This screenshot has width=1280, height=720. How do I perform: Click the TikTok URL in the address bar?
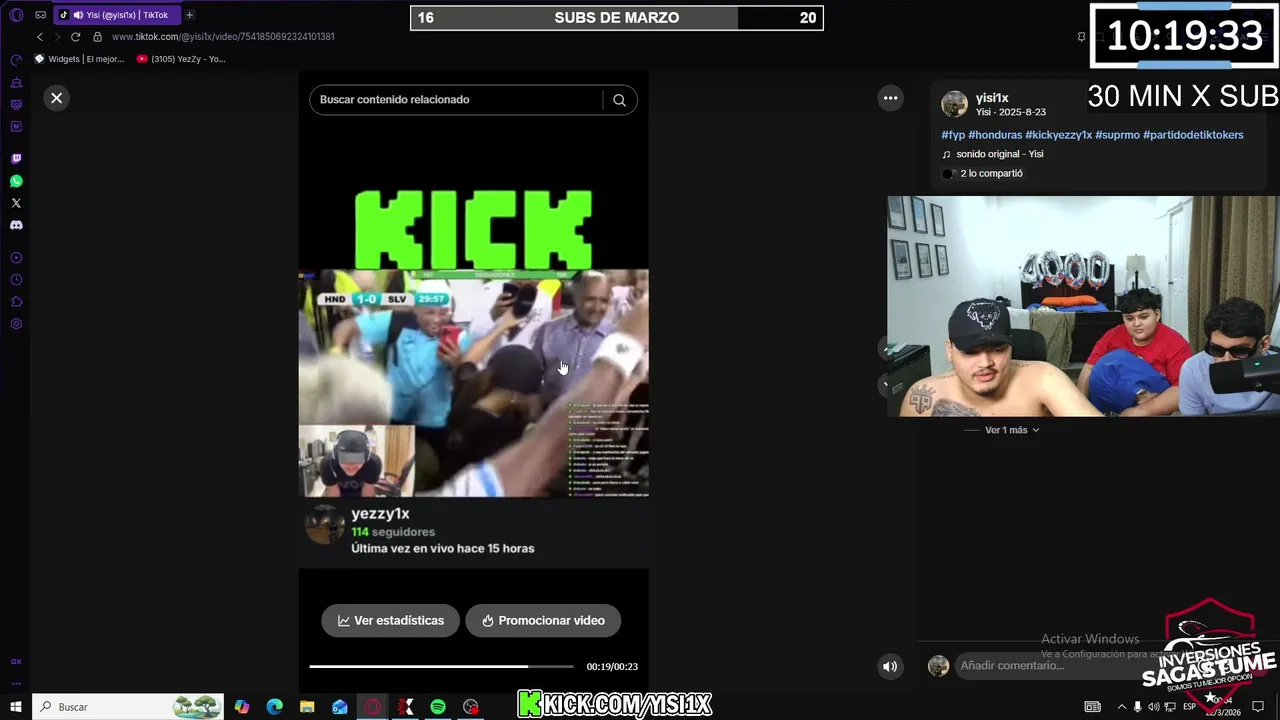tap(223, 37)
